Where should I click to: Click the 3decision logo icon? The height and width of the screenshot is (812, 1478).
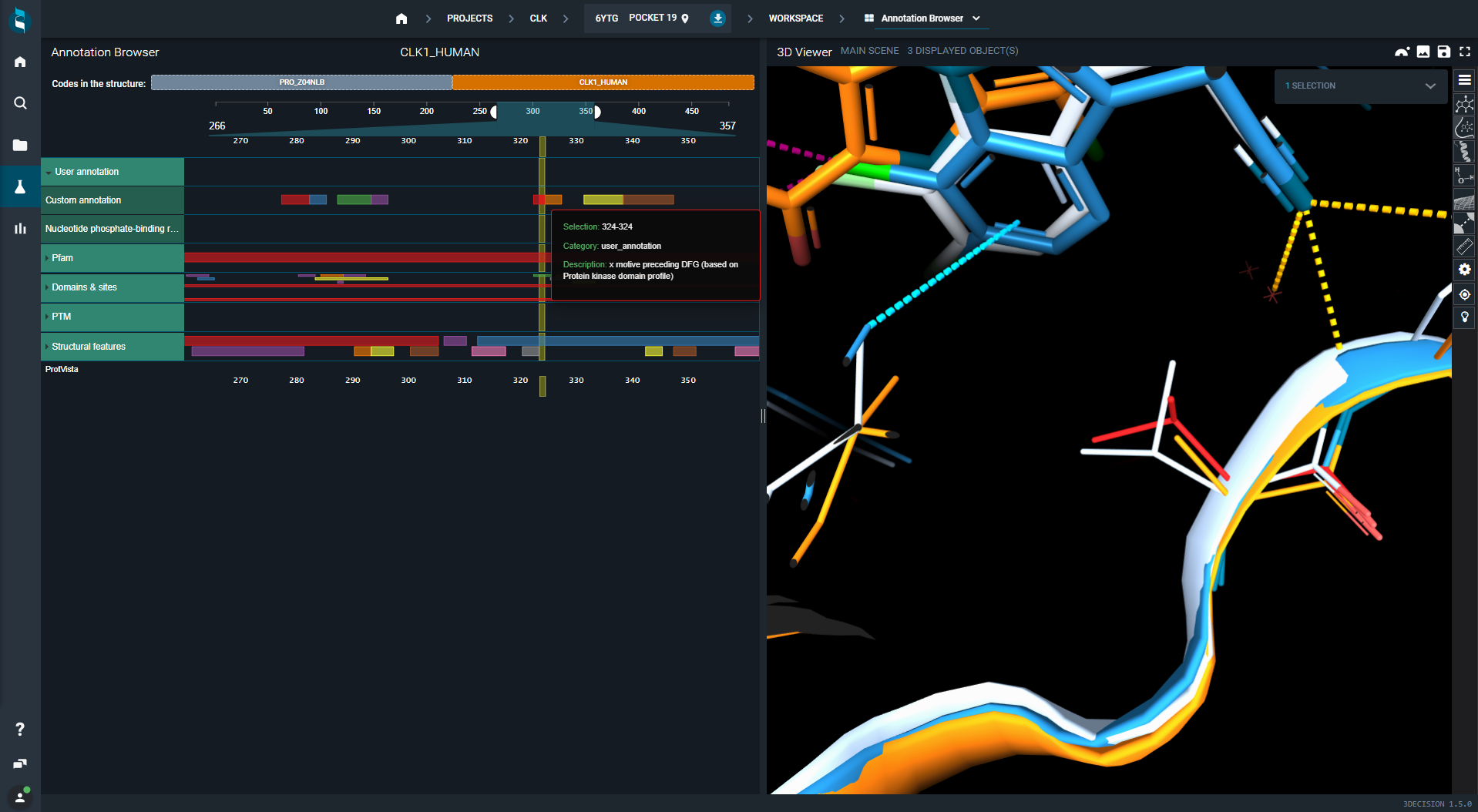tap(20, 20)
